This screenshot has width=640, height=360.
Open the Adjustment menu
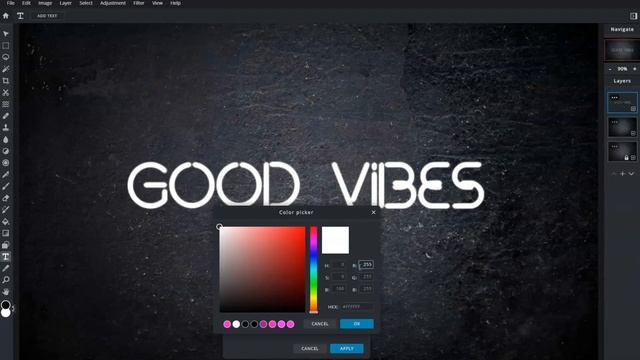tap(113, 3)
